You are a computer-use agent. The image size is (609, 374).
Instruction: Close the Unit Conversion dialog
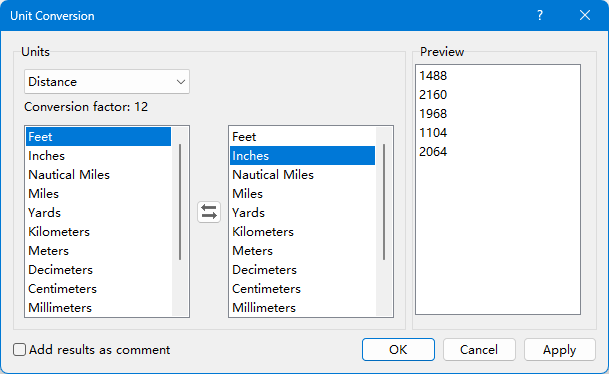pos(585,16)
